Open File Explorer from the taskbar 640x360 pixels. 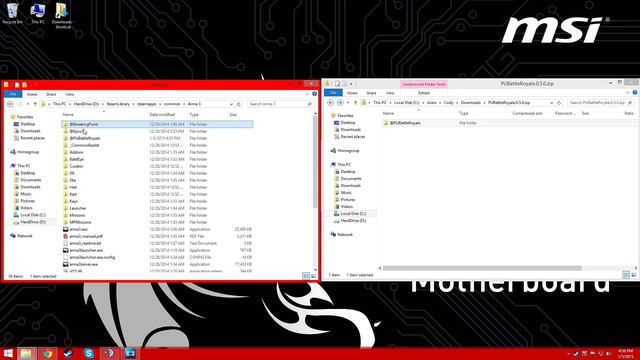pos(26,353)
